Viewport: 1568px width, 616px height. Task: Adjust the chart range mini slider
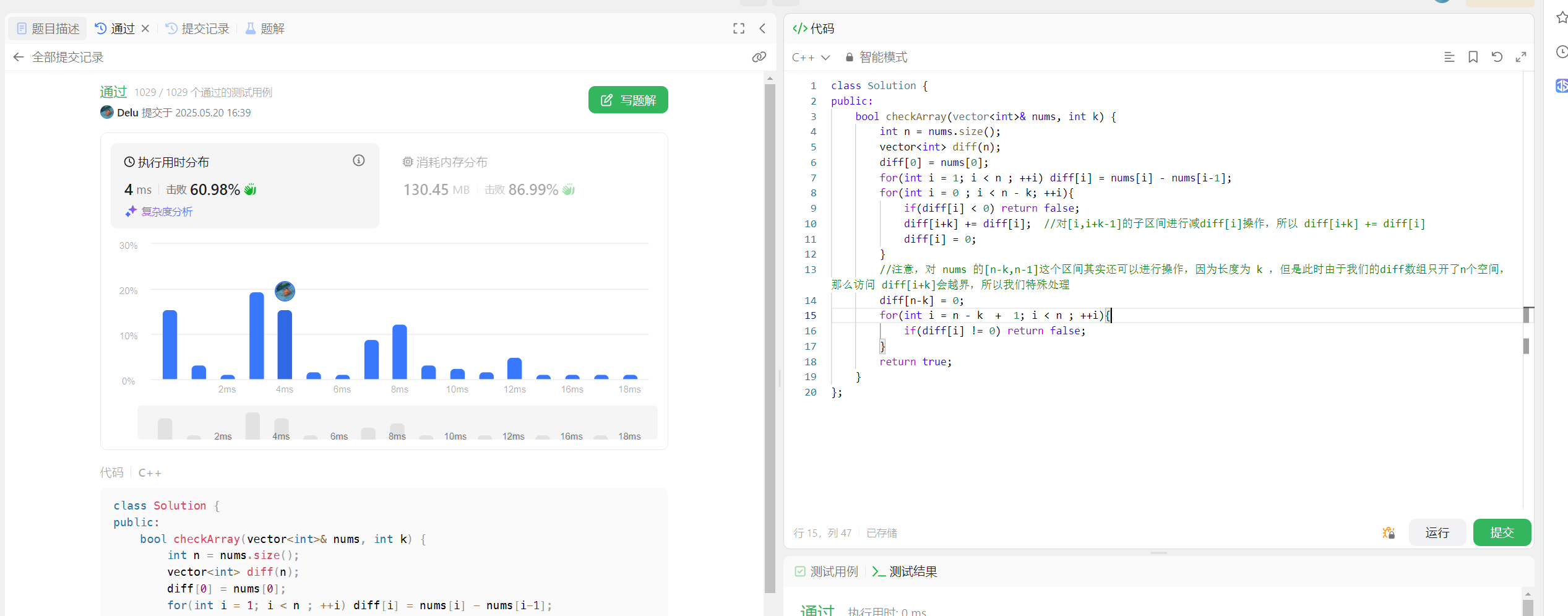[x=397, y=422]
